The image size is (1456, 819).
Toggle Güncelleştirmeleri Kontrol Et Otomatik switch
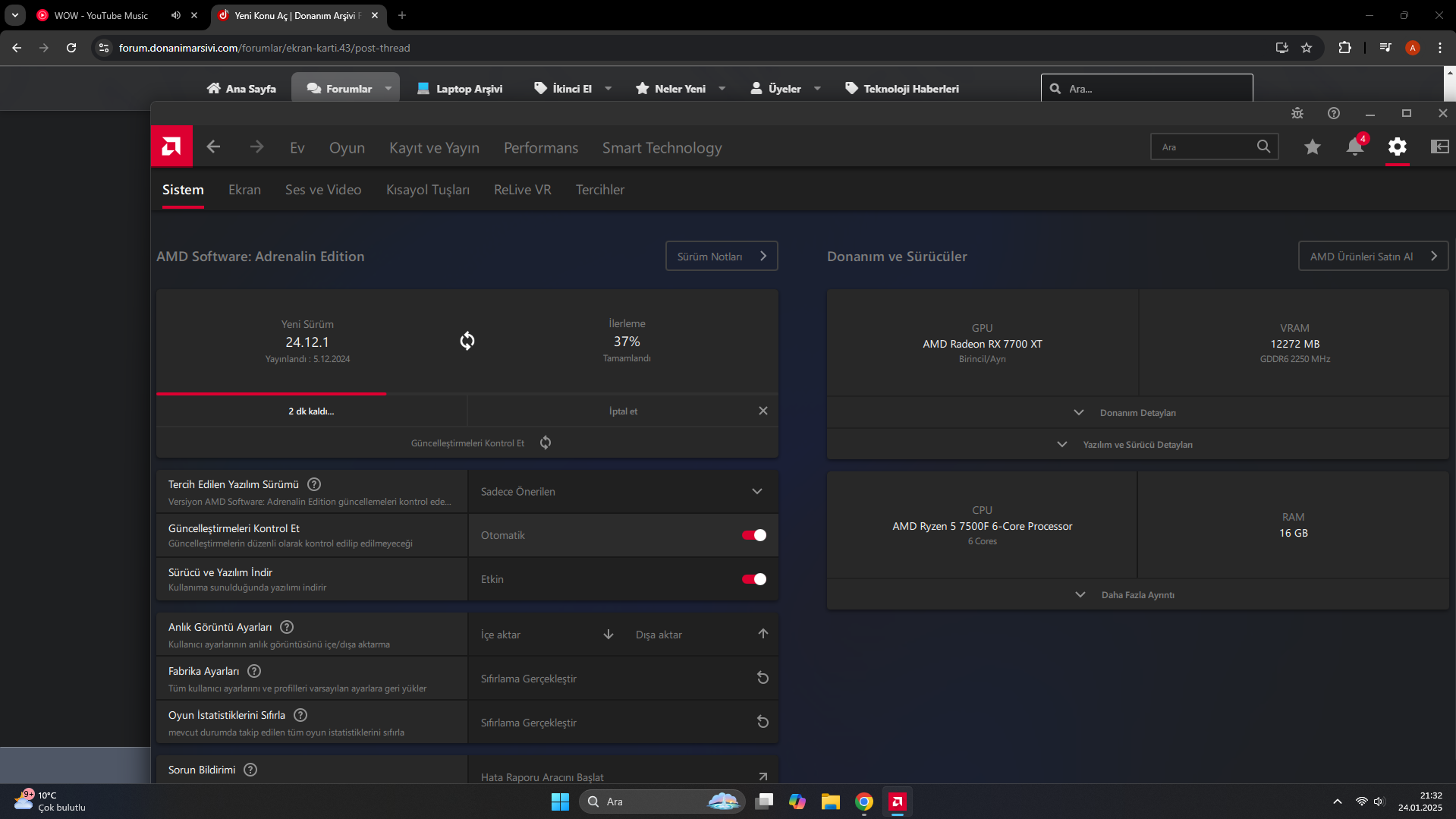754,535
